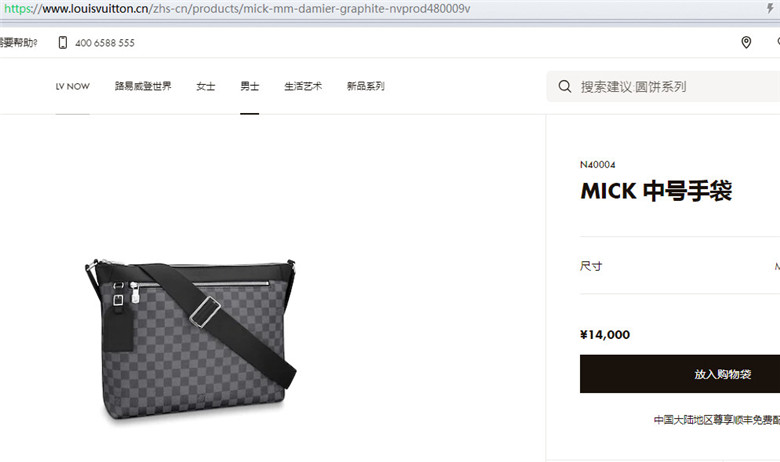Screen dimensions: 780x462
Task: Click the 需要帮助? help link
Action: pos(18,43)
